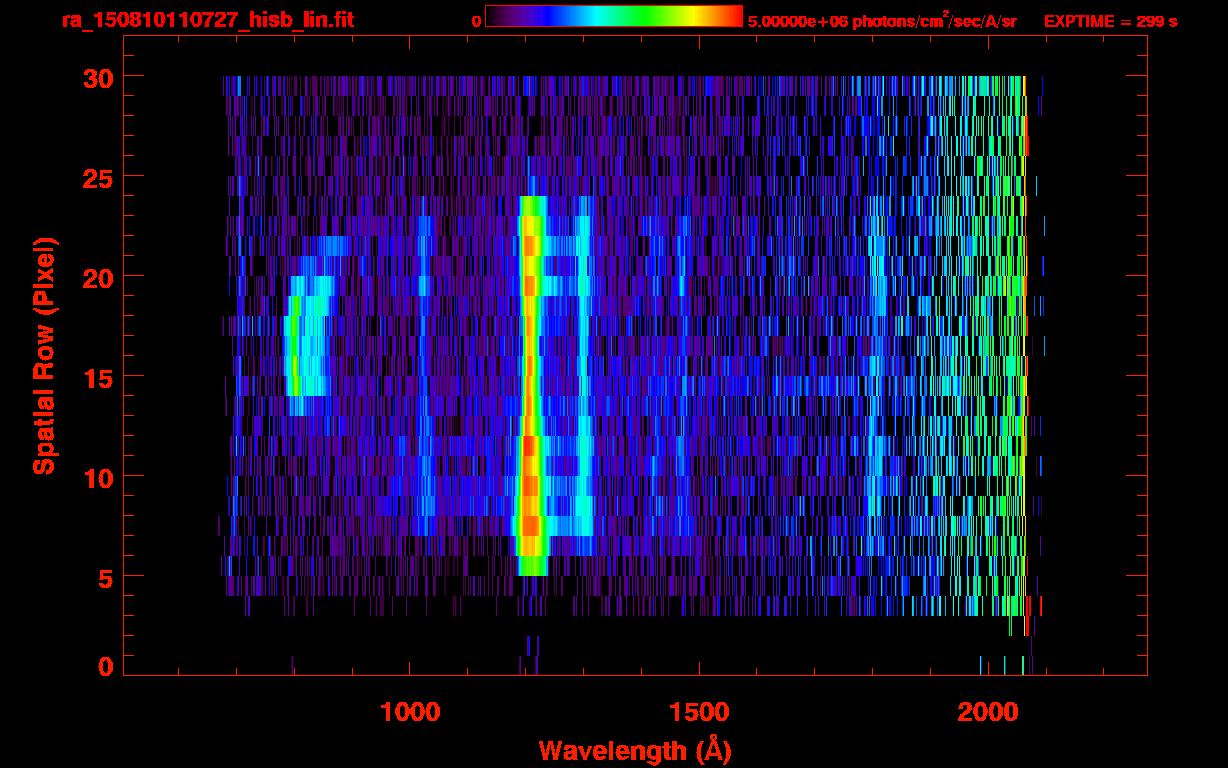This screenshot has width=1228, height=768.
Task: Click the Spatial Row (Pixel) axis title
Action: point(43,355)
